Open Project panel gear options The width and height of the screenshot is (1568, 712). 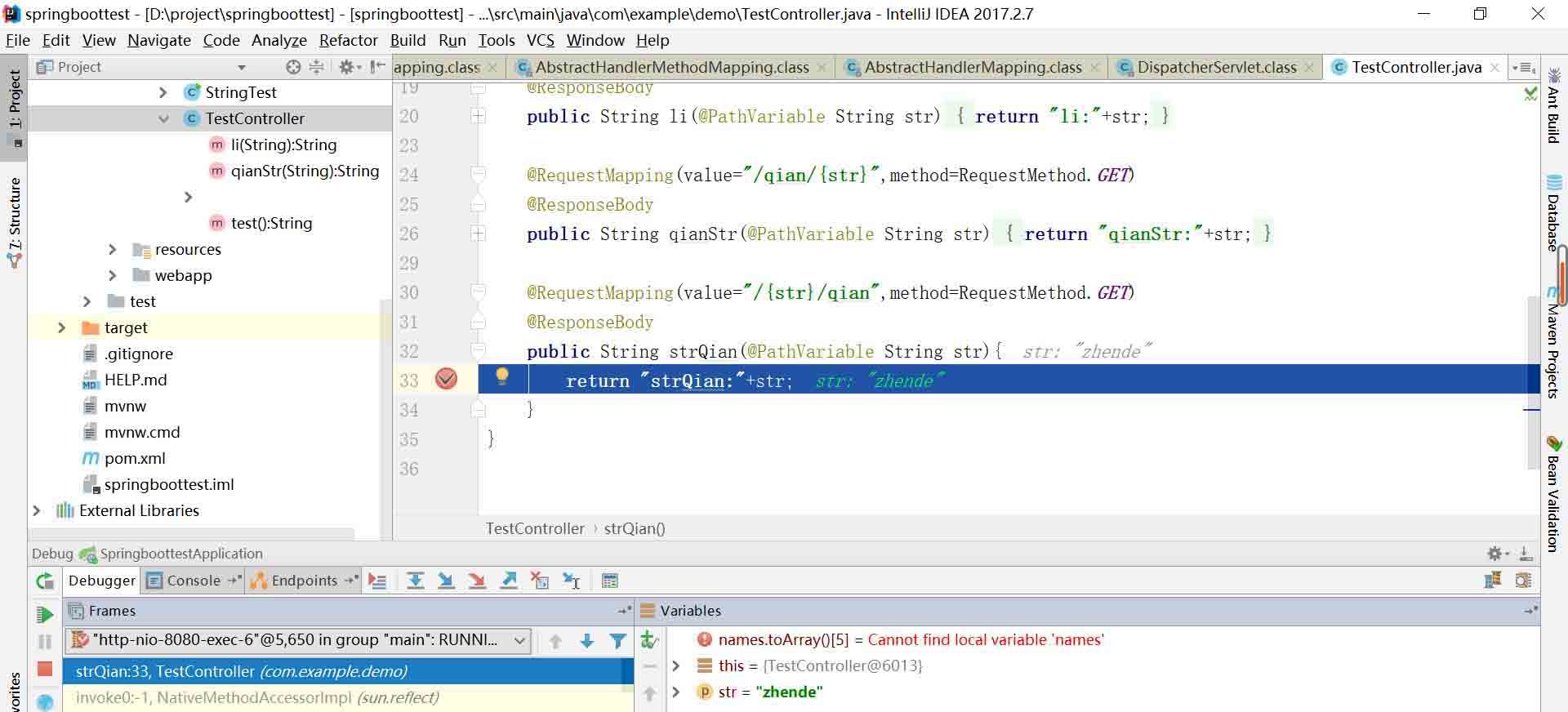tap(350, 67)
